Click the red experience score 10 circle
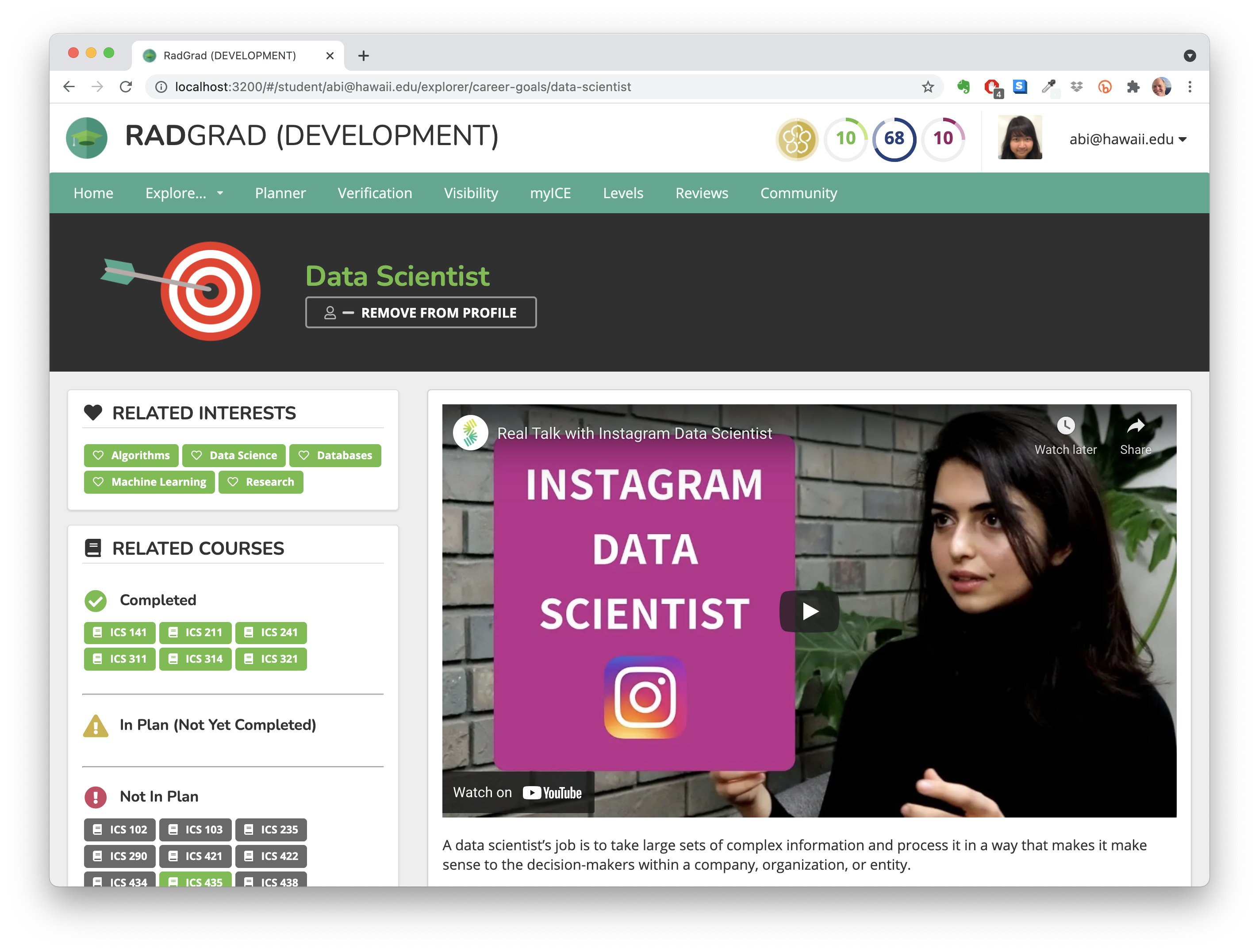Viewport: 1259px width, 952px height. pos(943,139)
